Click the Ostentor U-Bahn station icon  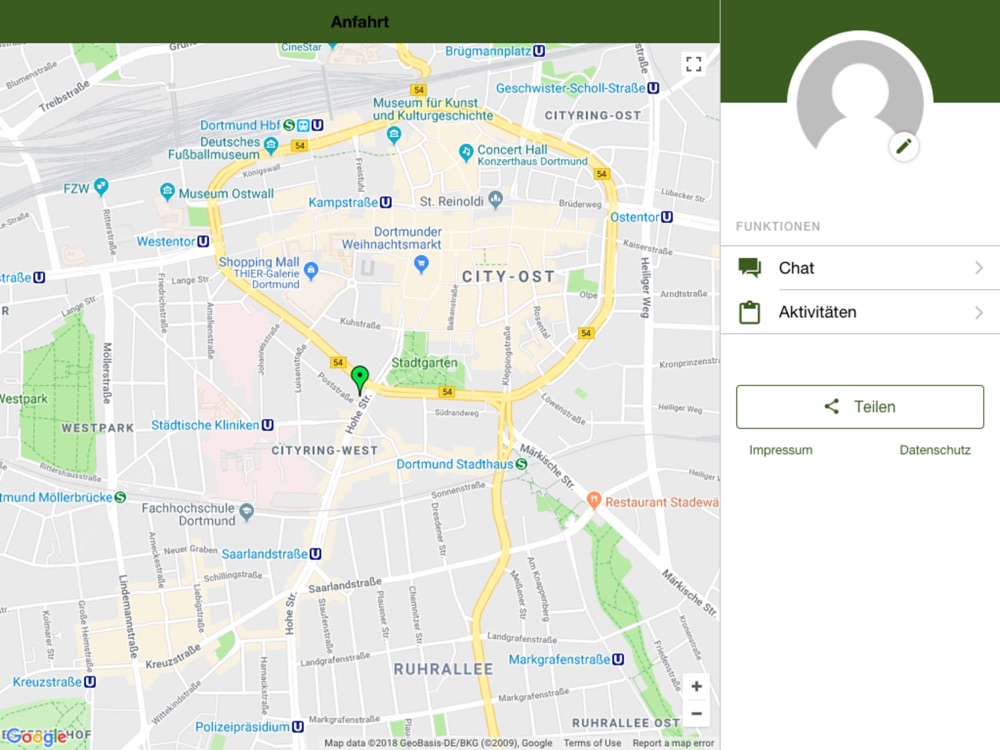(x=667, y=217)
